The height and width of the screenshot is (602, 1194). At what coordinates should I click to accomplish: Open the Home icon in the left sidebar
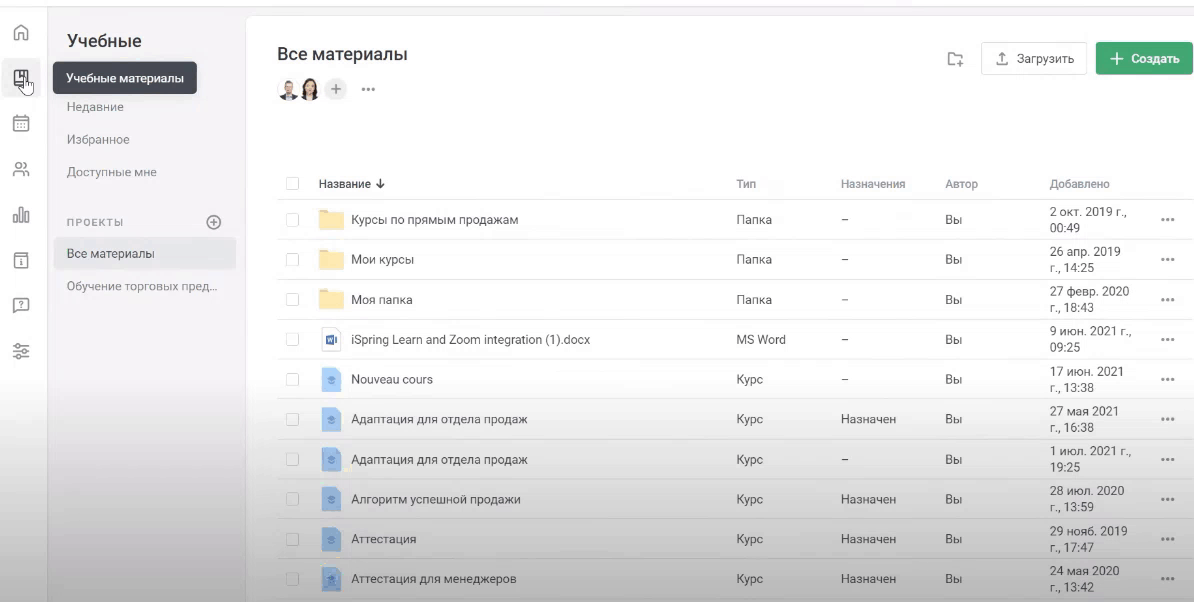[x=20, y=33]
